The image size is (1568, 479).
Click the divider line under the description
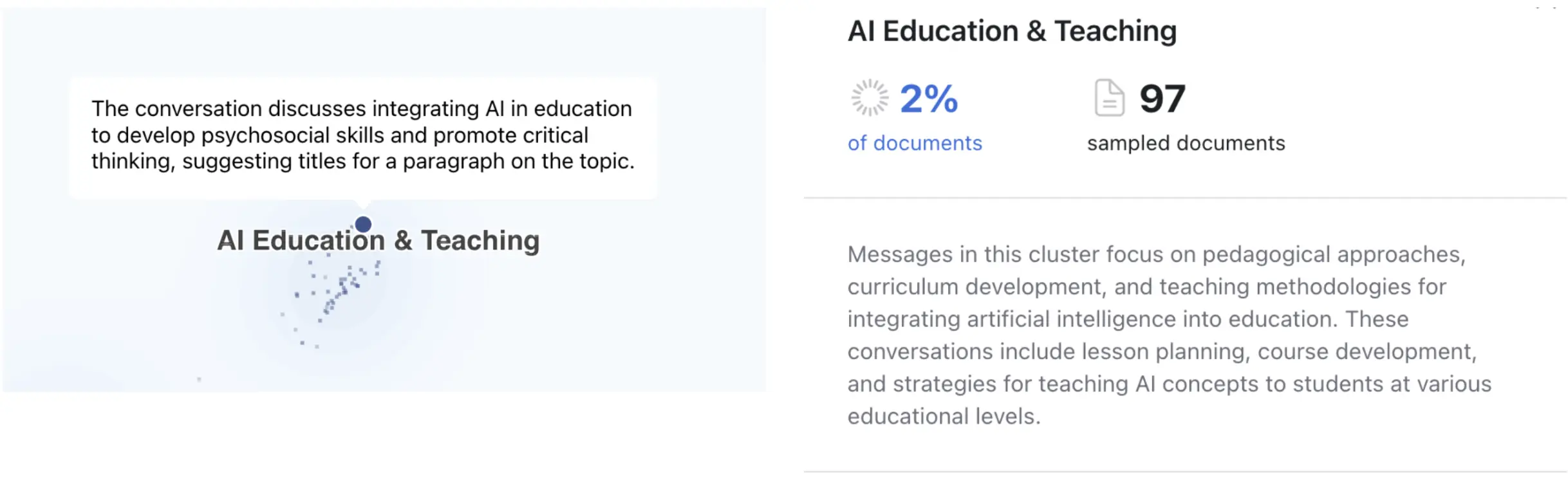click(1184, 472)
